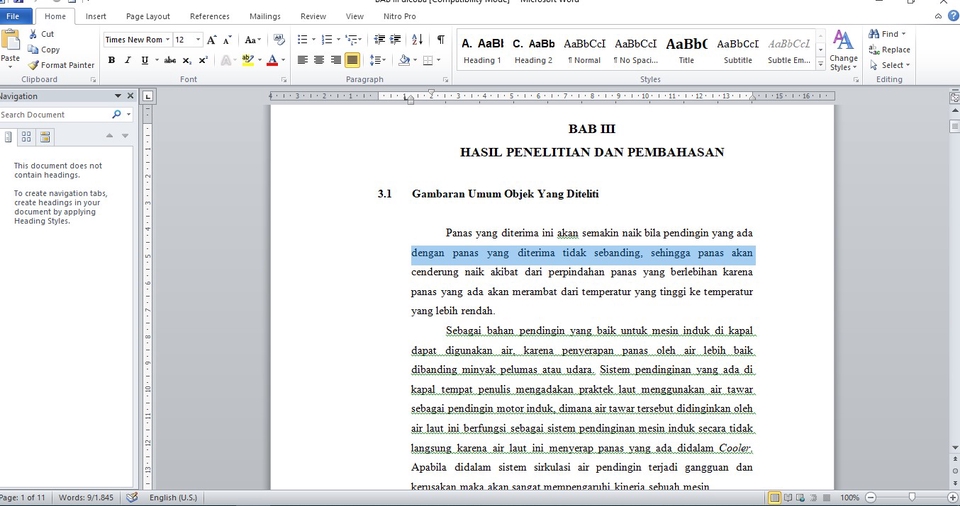The width and height of the screenshot is (960, 506).
Task: Toggle Show/Hide paragraph marks
Action: click(x=440, y=40)
